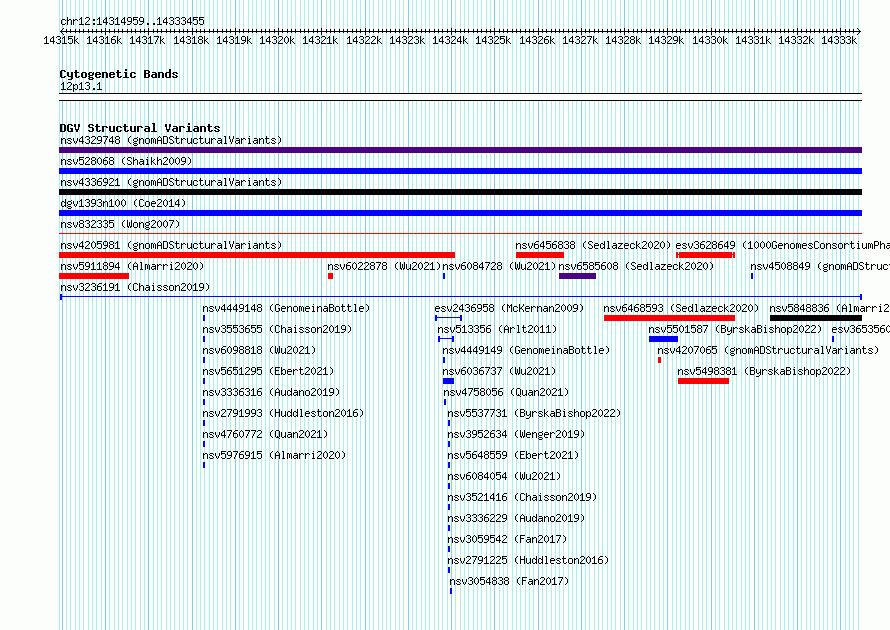Screen dimensions: 890x630
Task: Click blue bar of nsv5501587 (ByrskaBishop2022)
Action: coord(664,339)
